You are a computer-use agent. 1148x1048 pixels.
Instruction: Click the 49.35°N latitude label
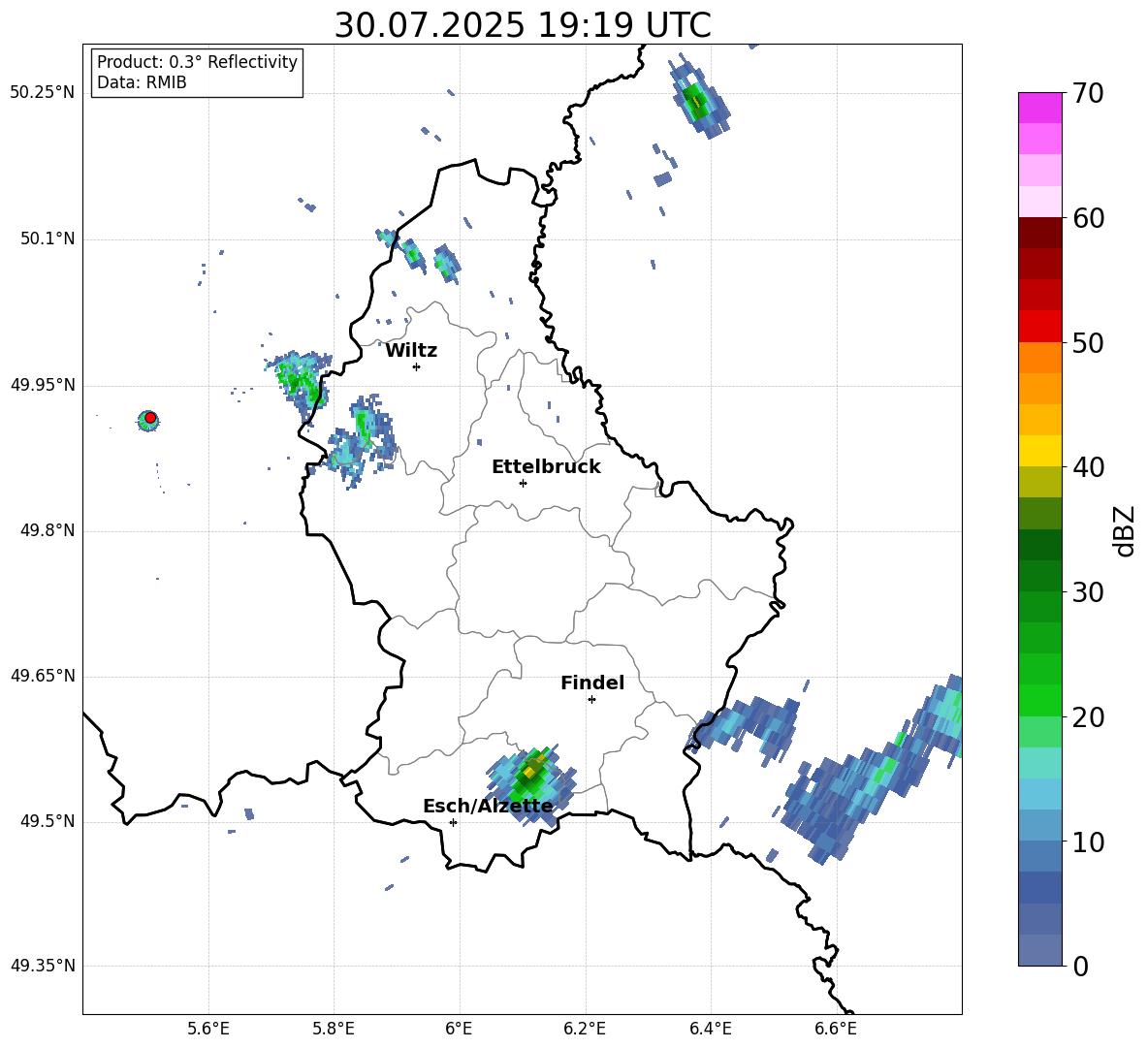tap(43, 966)
